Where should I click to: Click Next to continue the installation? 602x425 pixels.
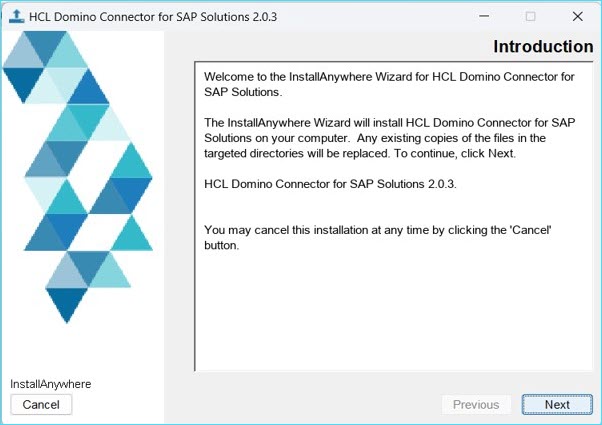(557, 404)
